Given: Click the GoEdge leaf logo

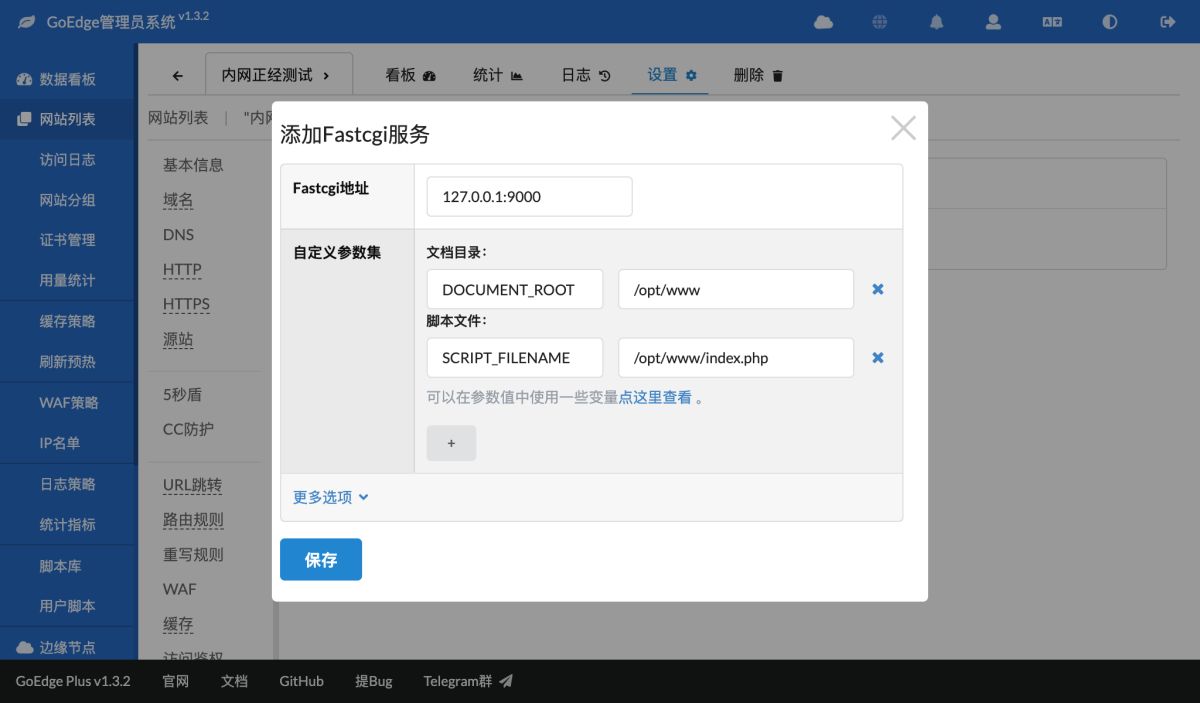Looking at the screenshot, I should pyautogui.click(x=26, y=22).
